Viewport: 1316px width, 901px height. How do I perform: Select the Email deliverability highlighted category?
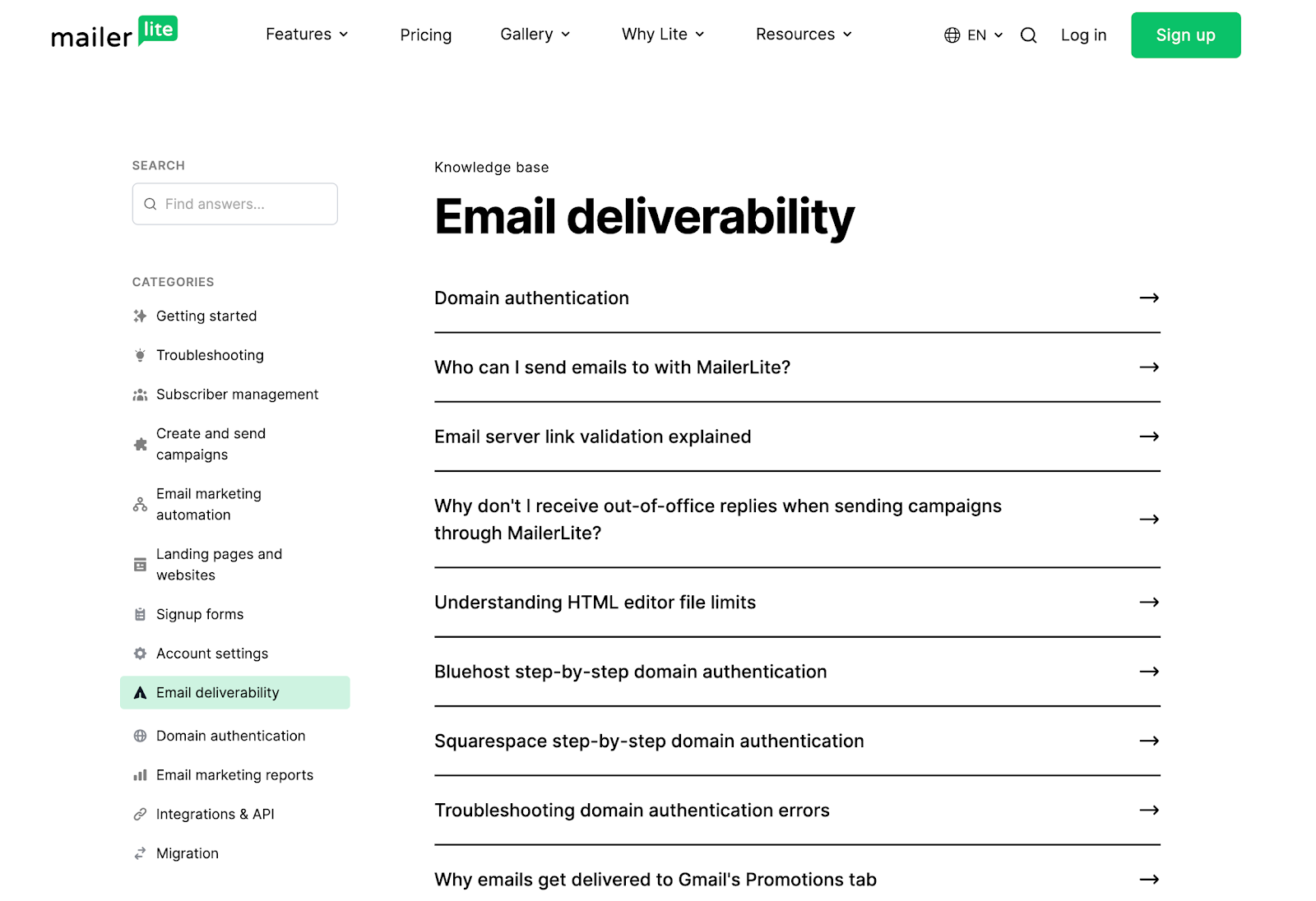pos(217,692)
